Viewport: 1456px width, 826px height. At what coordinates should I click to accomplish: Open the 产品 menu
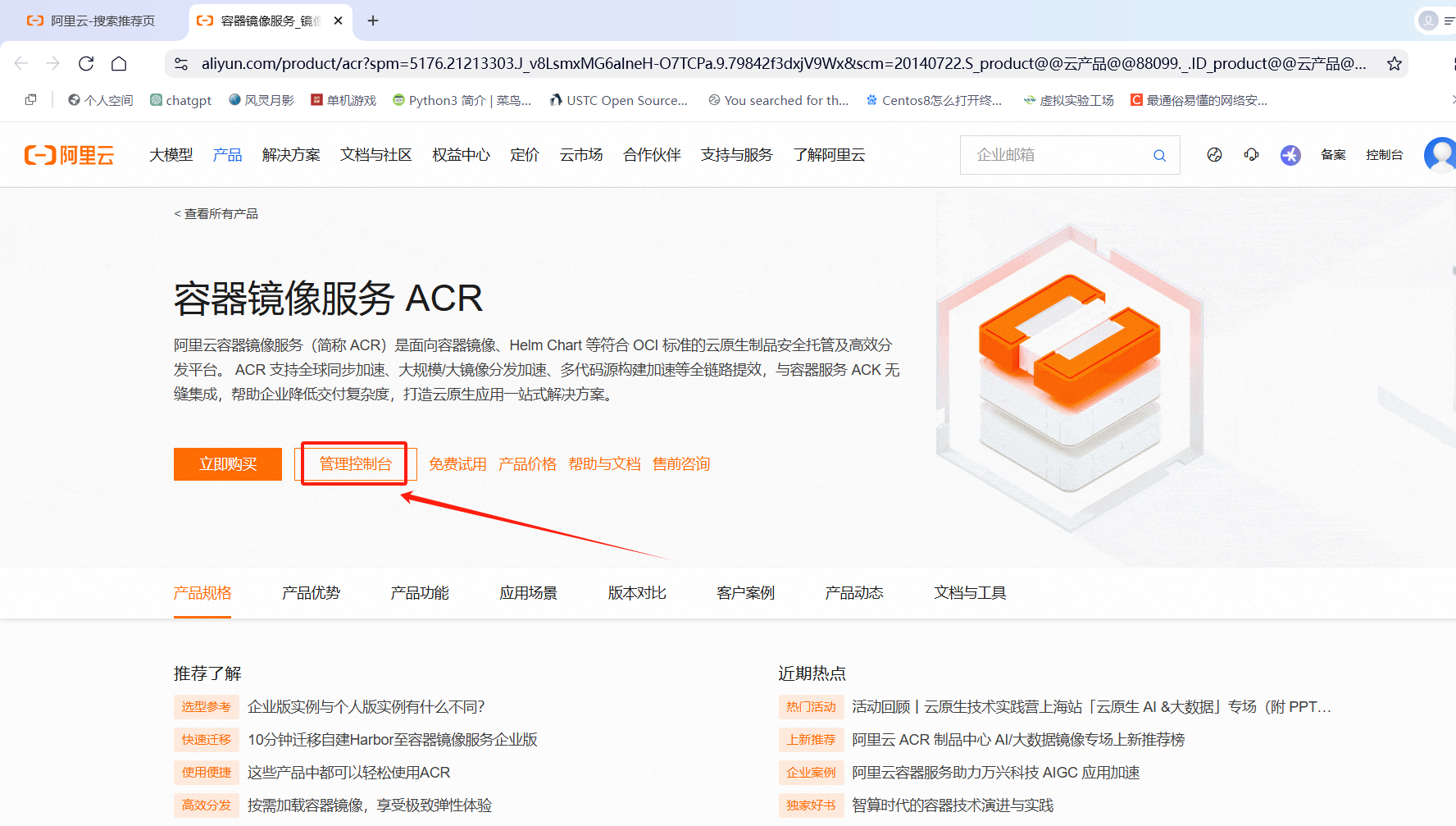(227, 155)
